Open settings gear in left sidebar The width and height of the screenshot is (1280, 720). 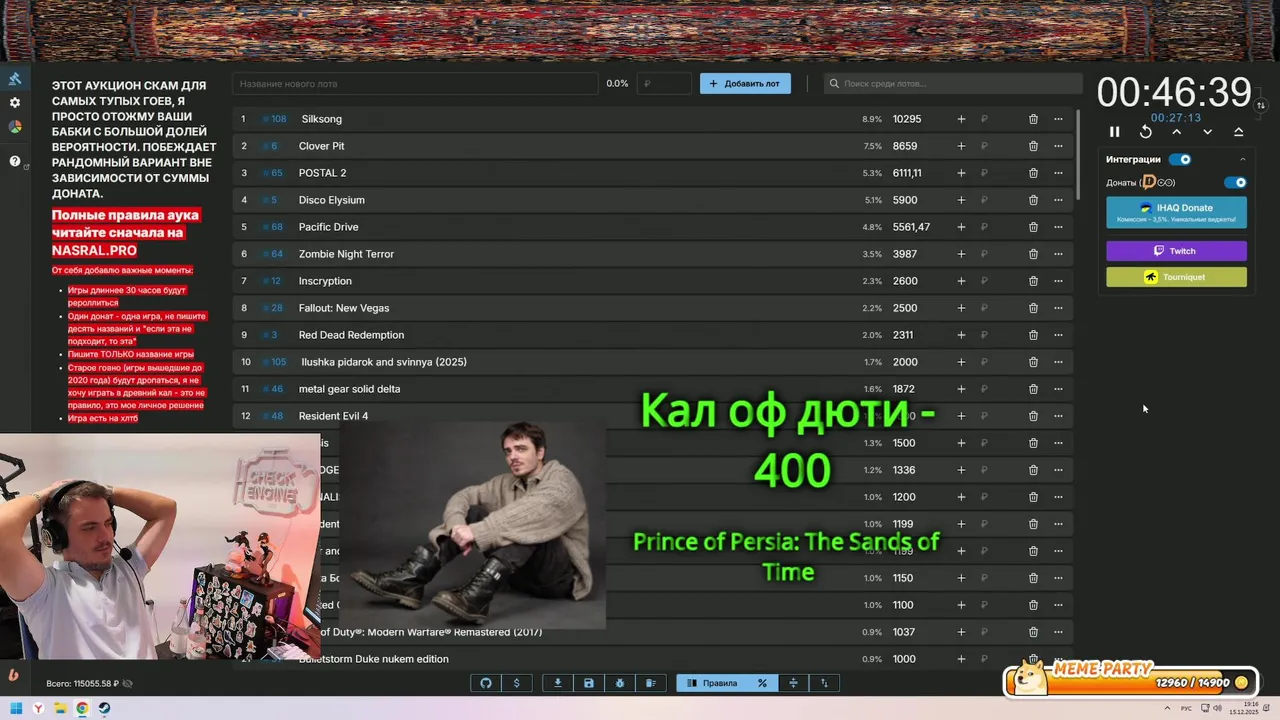pos(15,103)
